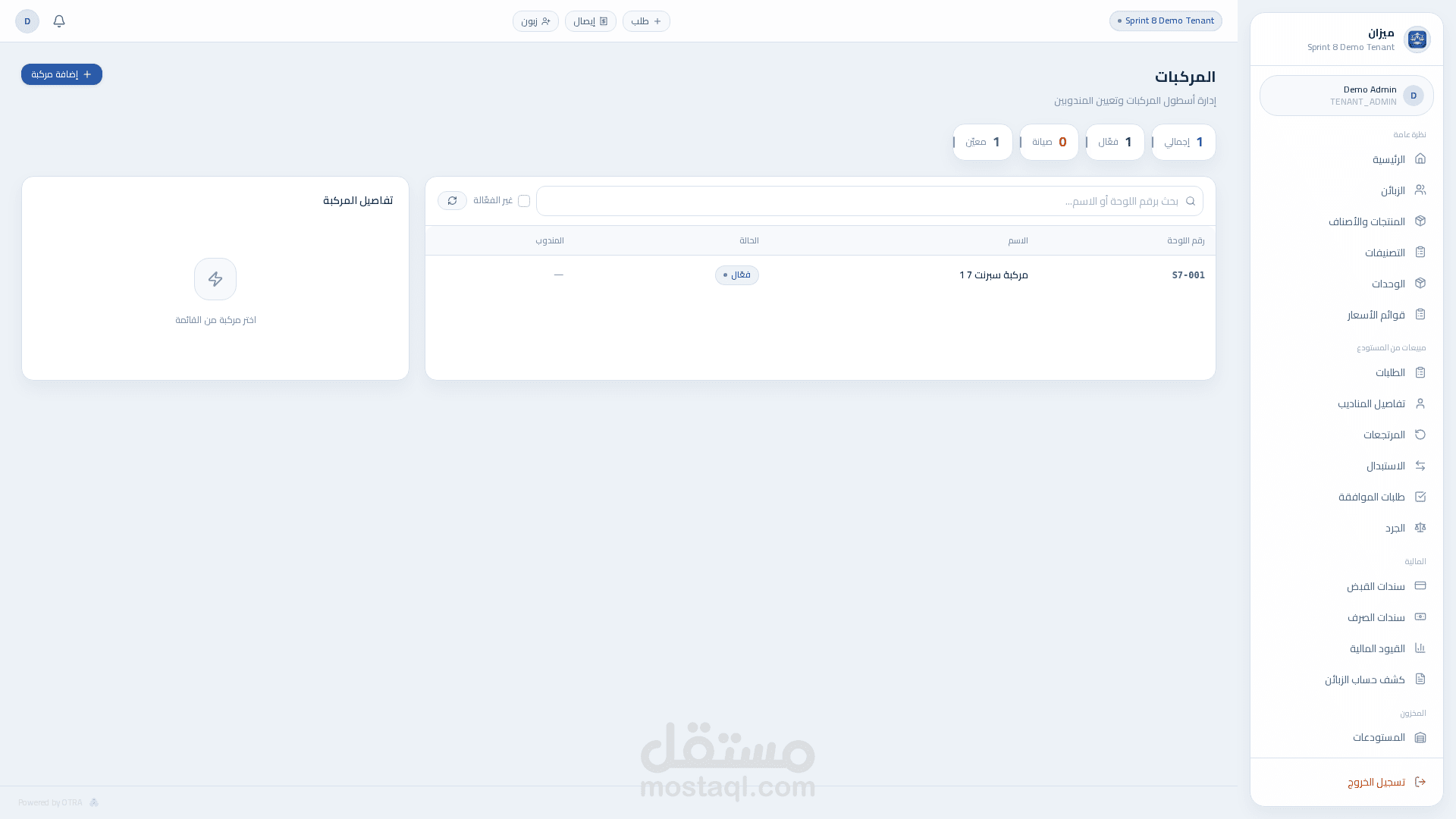Click the user avatar D in top bar
1456x819 pixels.
pyautogui.click(x=27, y=21)
